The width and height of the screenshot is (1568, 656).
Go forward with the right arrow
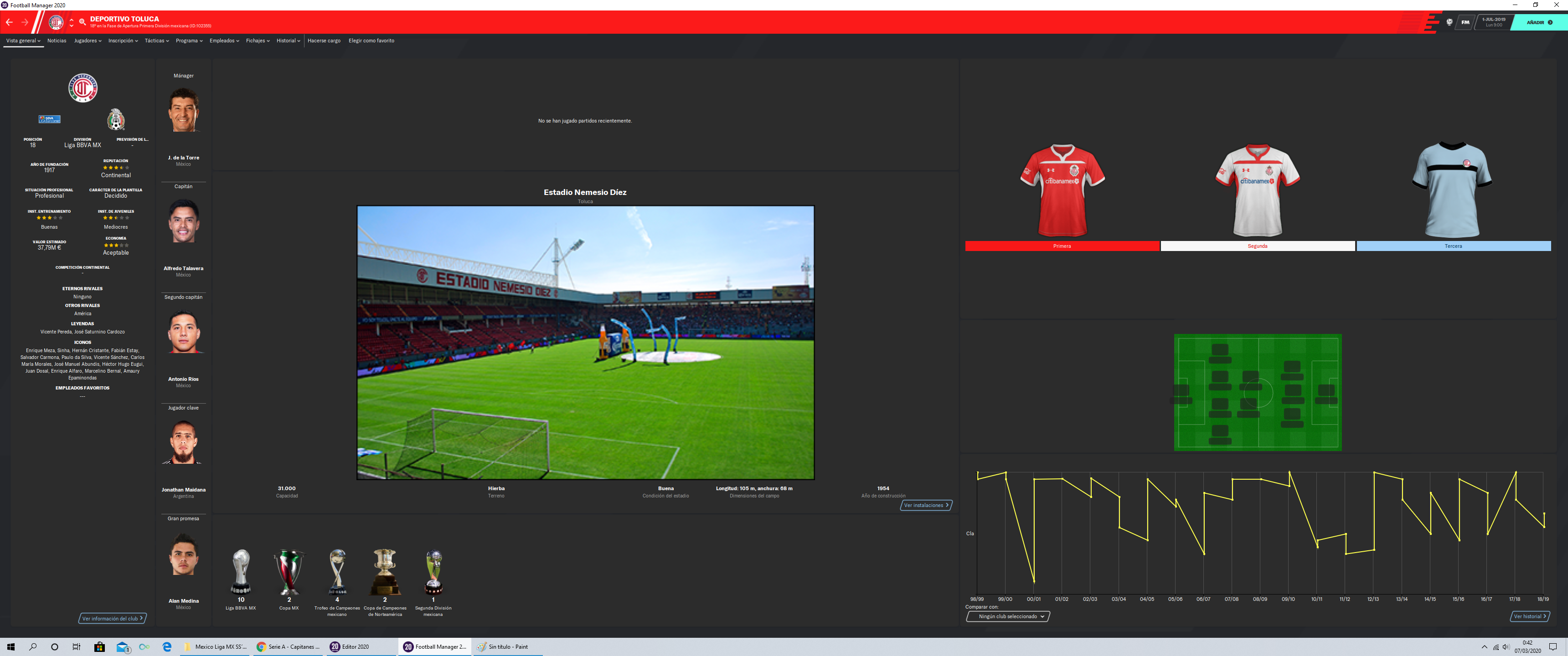click(x=25, y=22)
